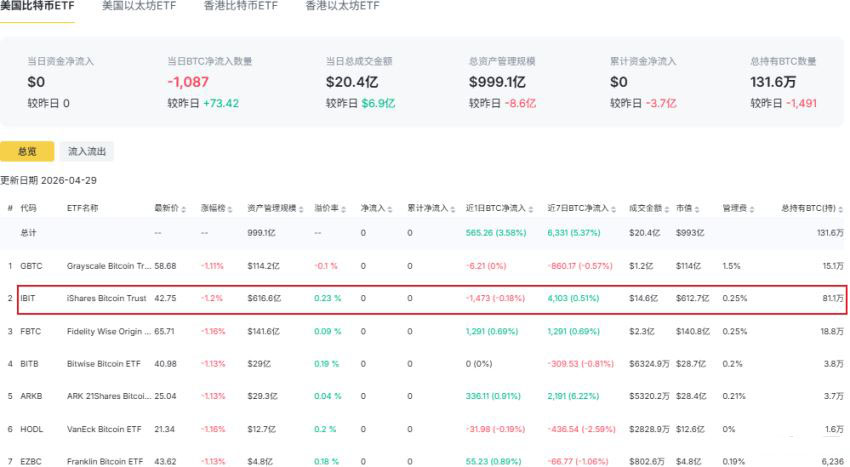Open BITB ticker code
This screenshot has width=850, height=467.
29,363
